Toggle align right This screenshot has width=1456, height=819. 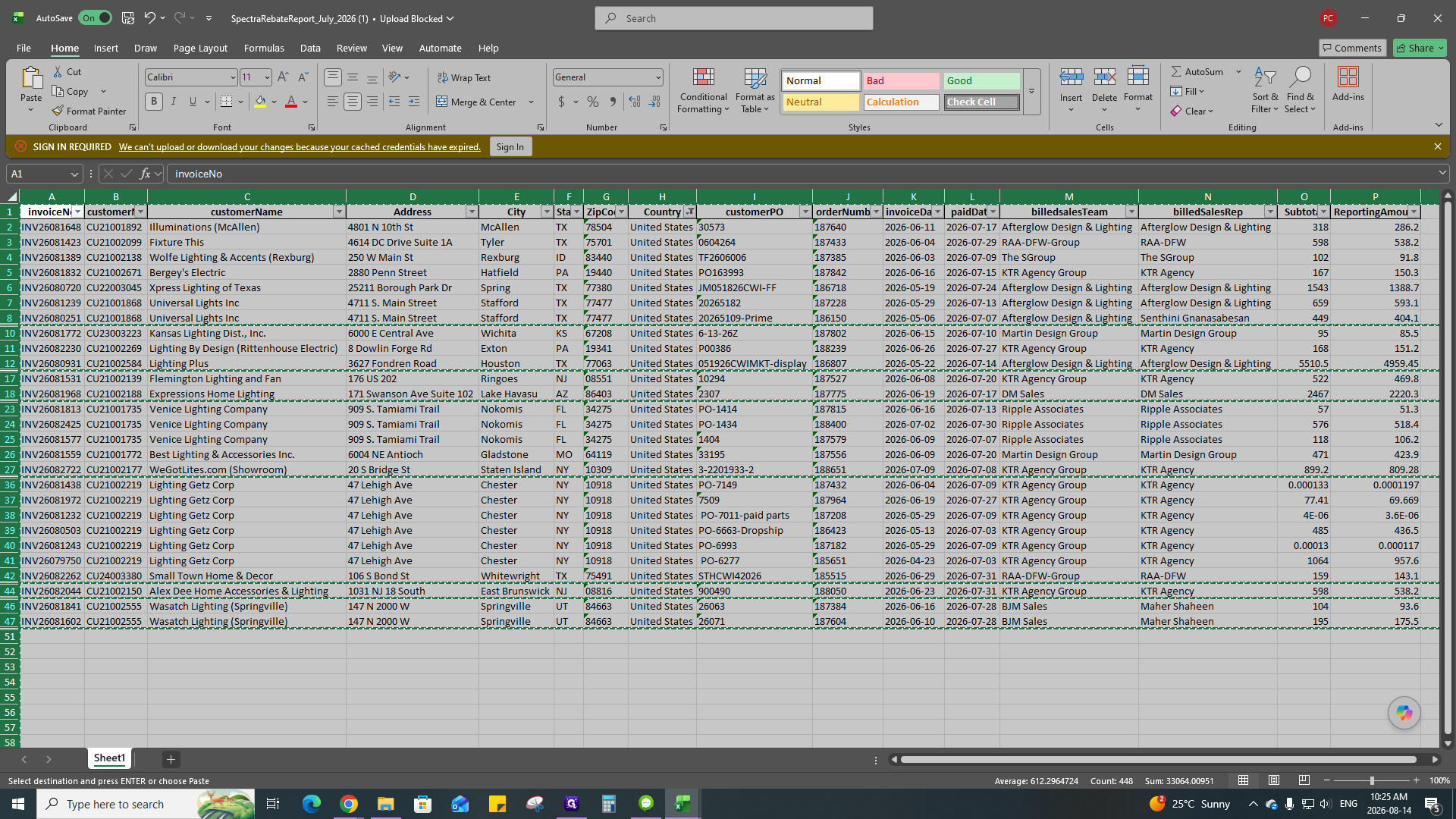click(372, 102)
